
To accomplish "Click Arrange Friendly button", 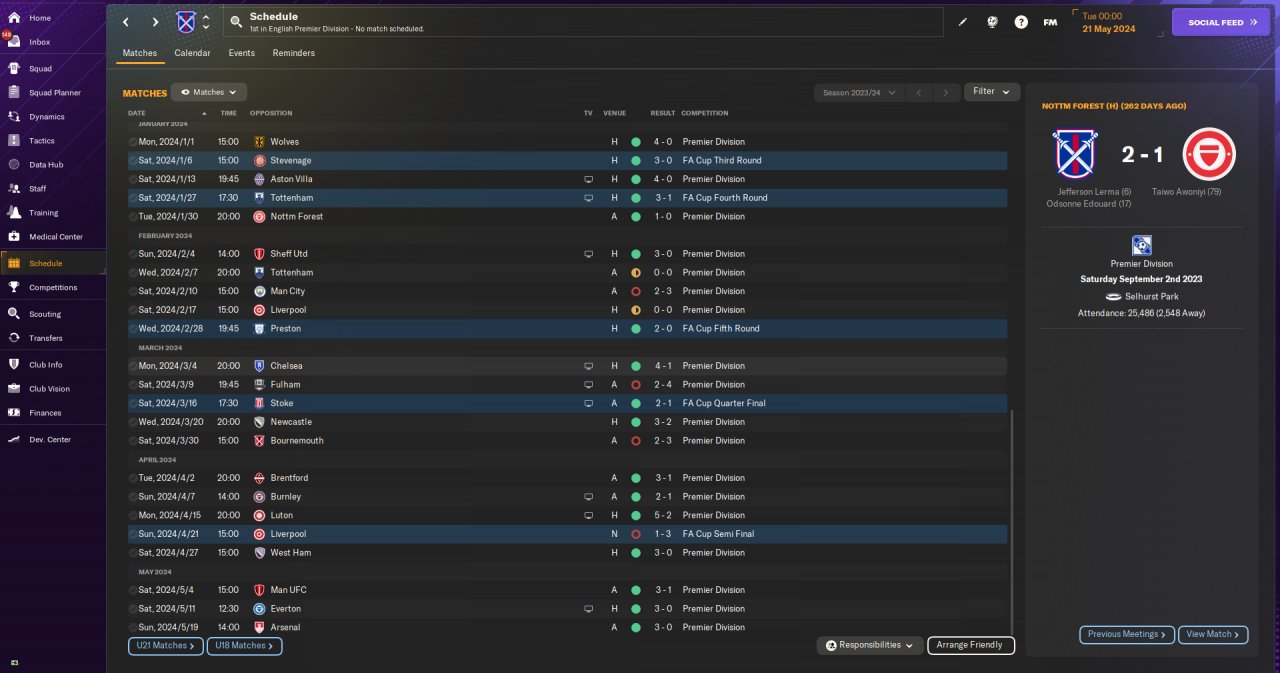I will (971, 646).
